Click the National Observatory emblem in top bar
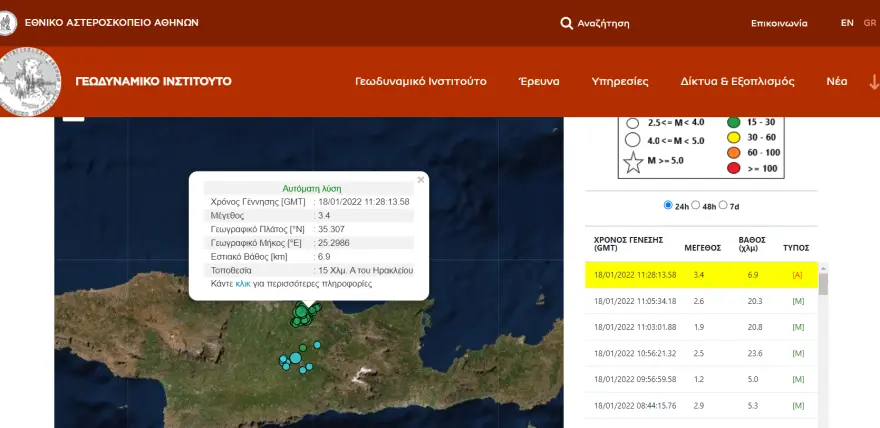 9,21
